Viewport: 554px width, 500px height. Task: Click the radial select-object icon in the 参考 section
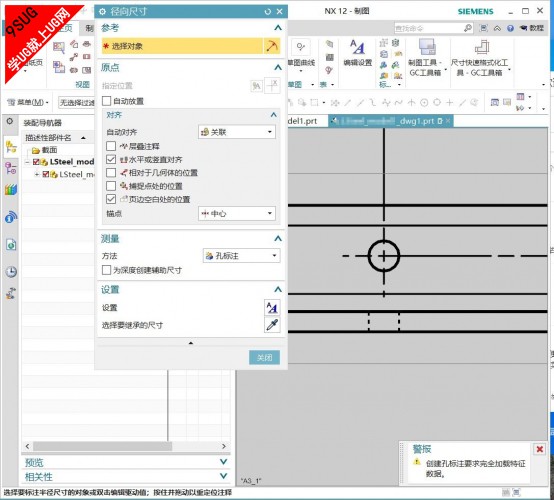[272, 46]
